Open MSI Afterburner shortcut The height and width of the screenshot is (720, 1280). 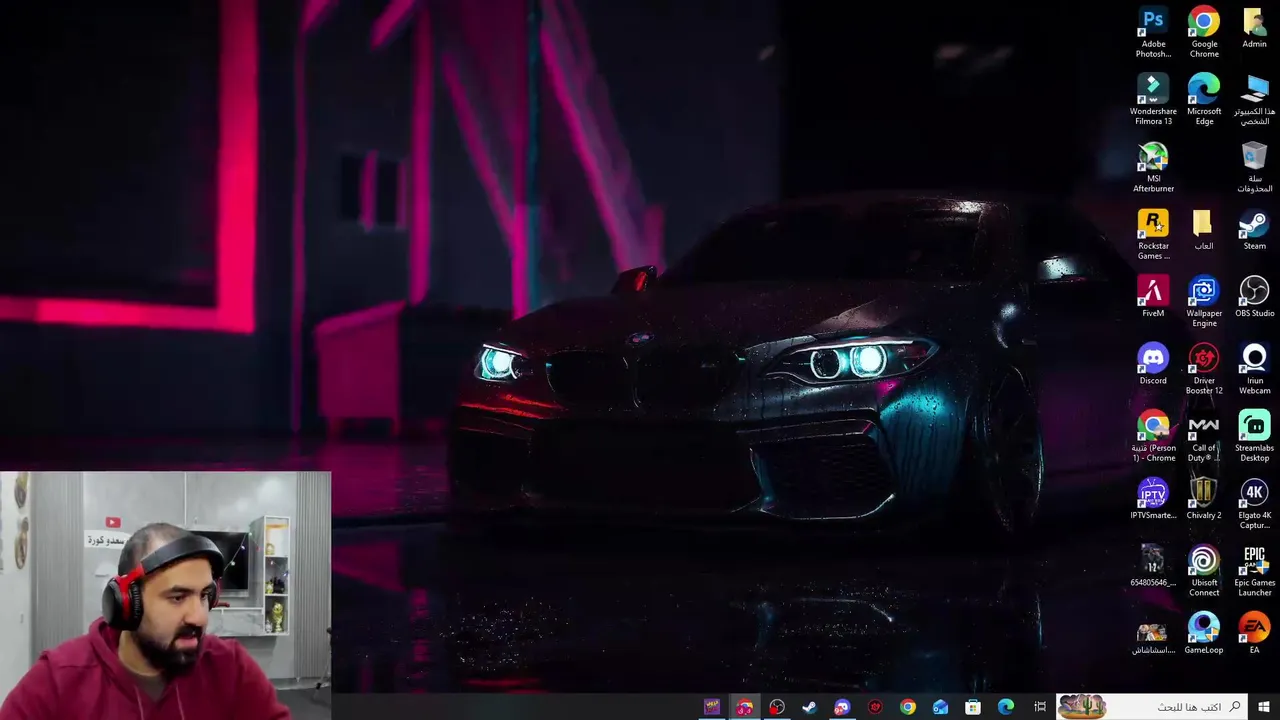(x=1153, y=167)
